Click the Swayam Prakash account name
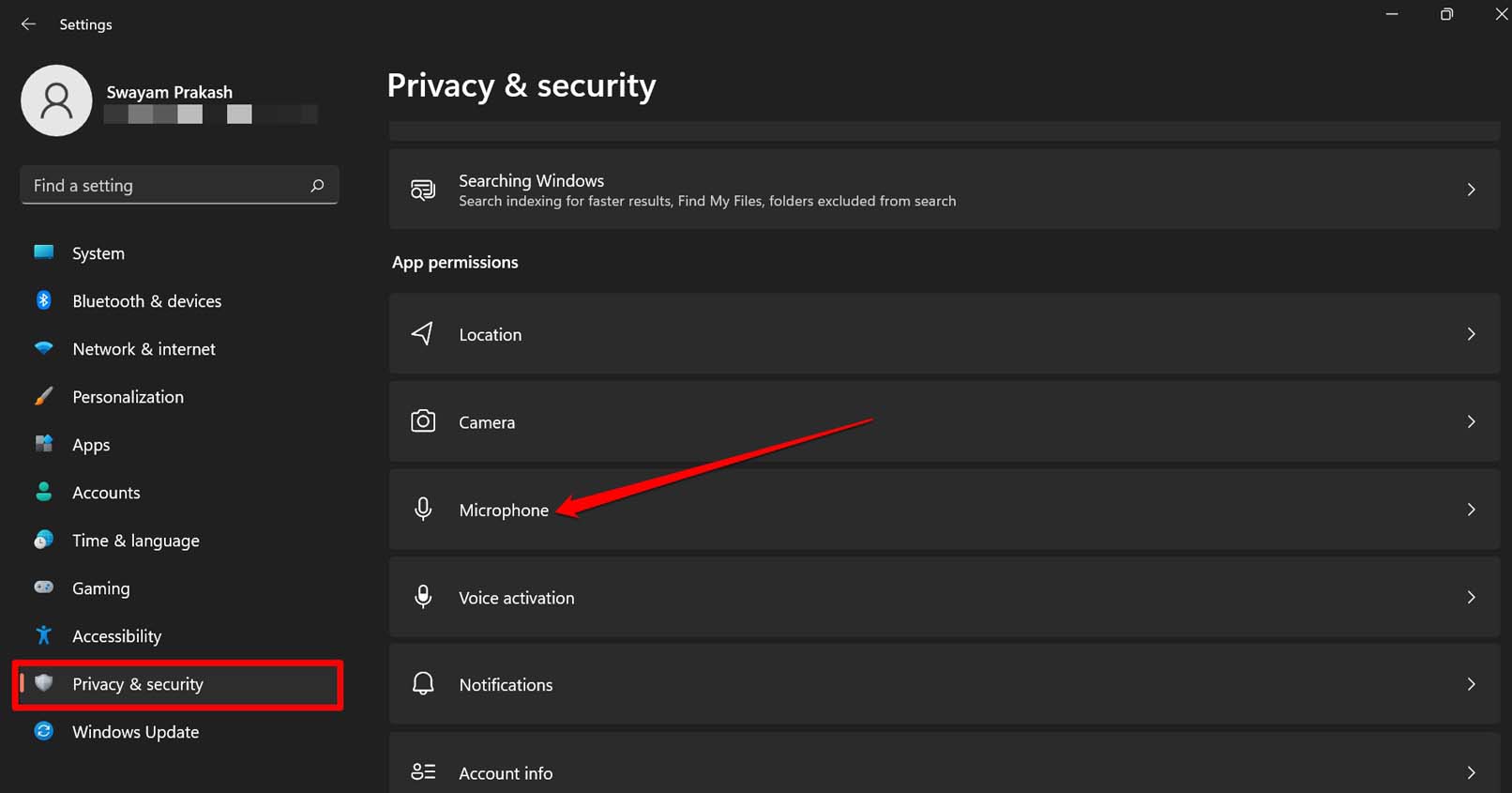The height and width of the screenshot is (793, 1512). coord(169,92)
